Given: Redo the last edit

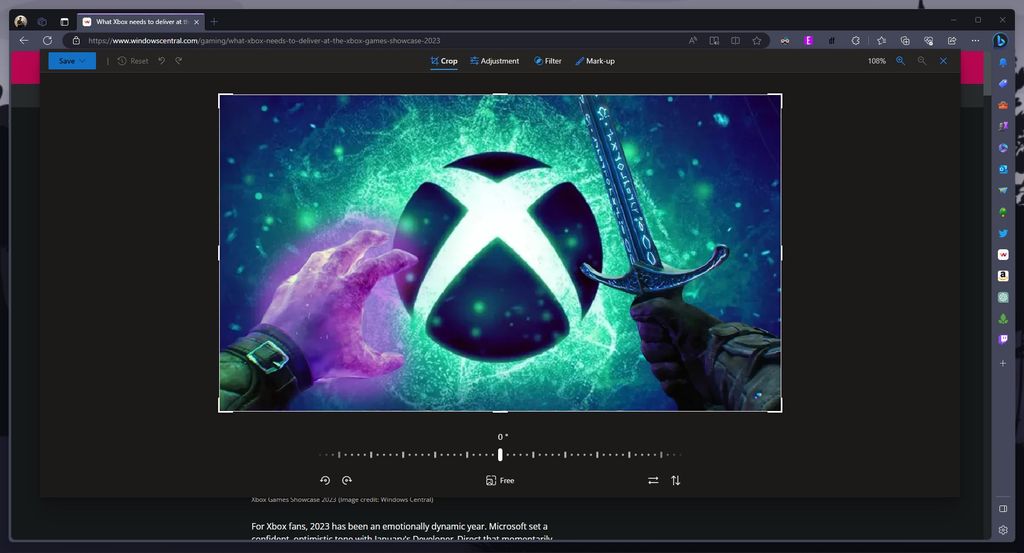Looking at the screenshot, I should click(x=179, y=61).
